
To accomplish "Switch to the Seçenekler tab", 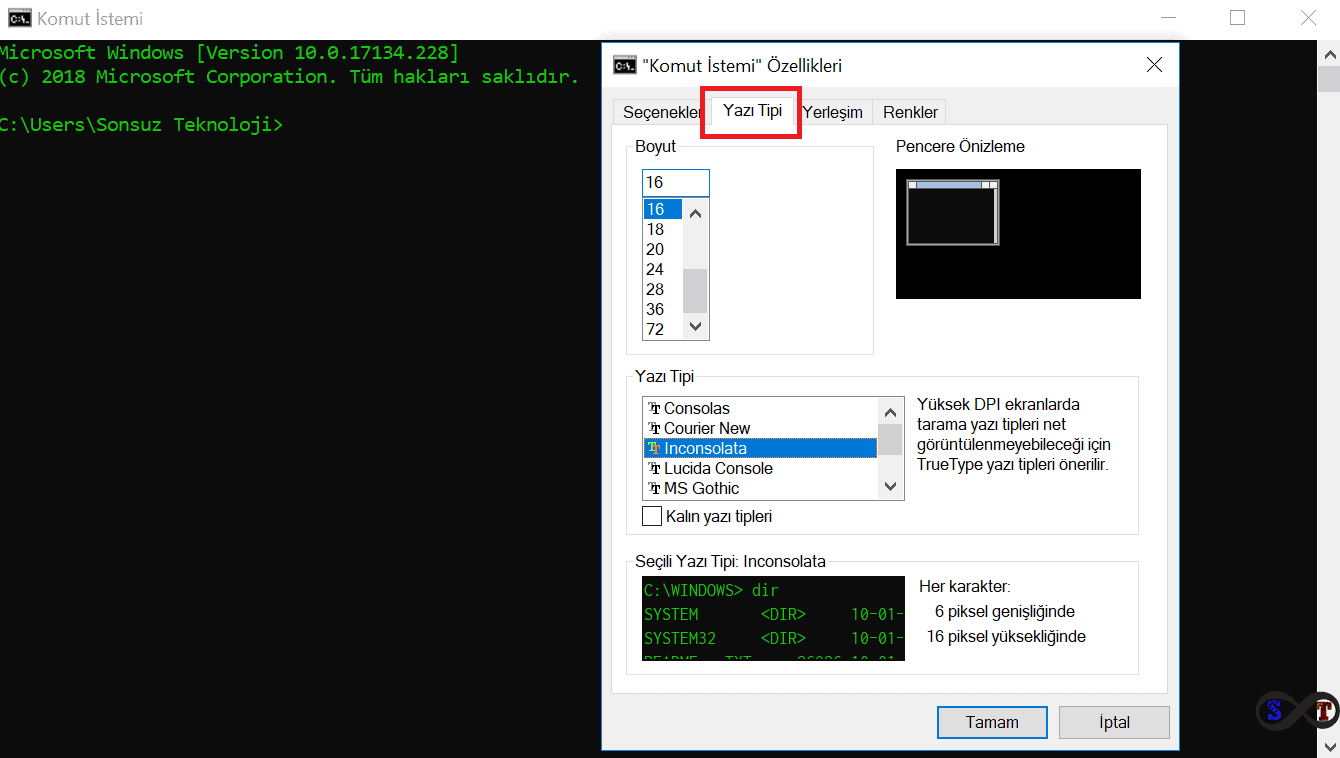I will 661,112.
